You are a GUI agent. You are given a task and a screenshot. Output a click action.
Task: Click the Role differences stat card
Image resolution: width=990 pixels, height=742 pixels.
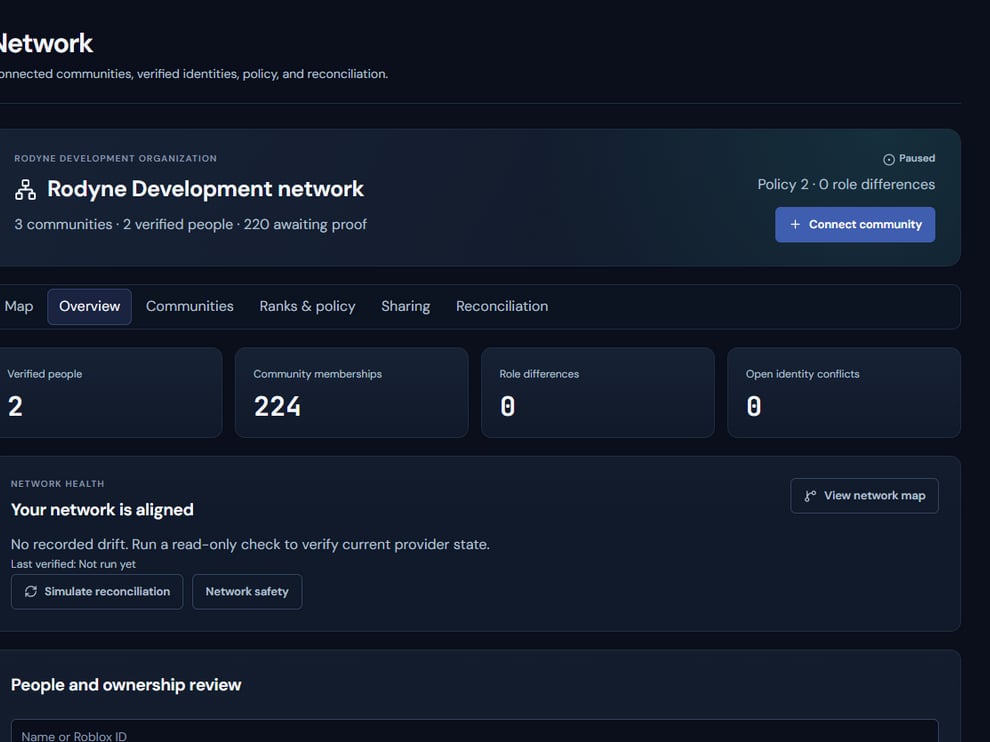click(598, 392)
